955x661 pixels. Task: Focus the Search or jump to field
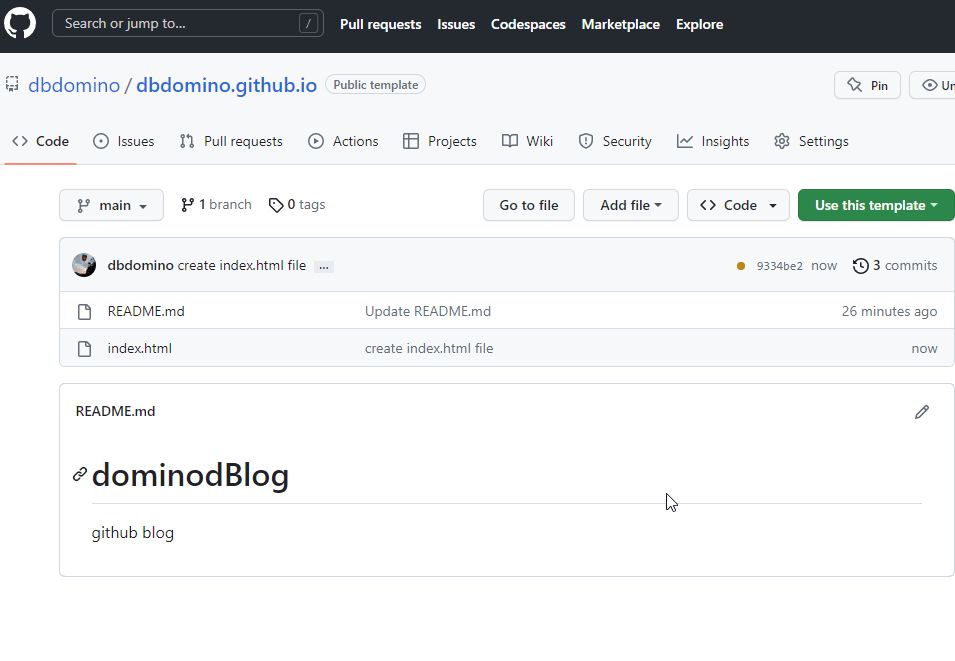coord(188,24)
